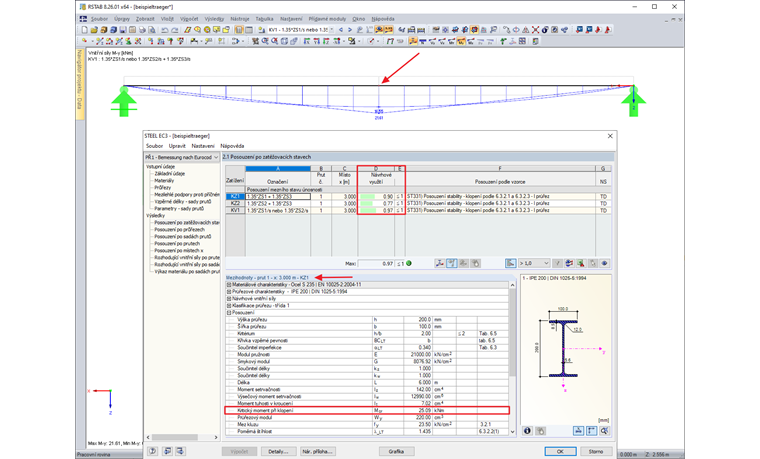Image resolution: width=760 pixels, height=459 pixels.
Task: Click the dimensions display icon under the cross-section
Action: pyautogui.click(x=579, y=431)
